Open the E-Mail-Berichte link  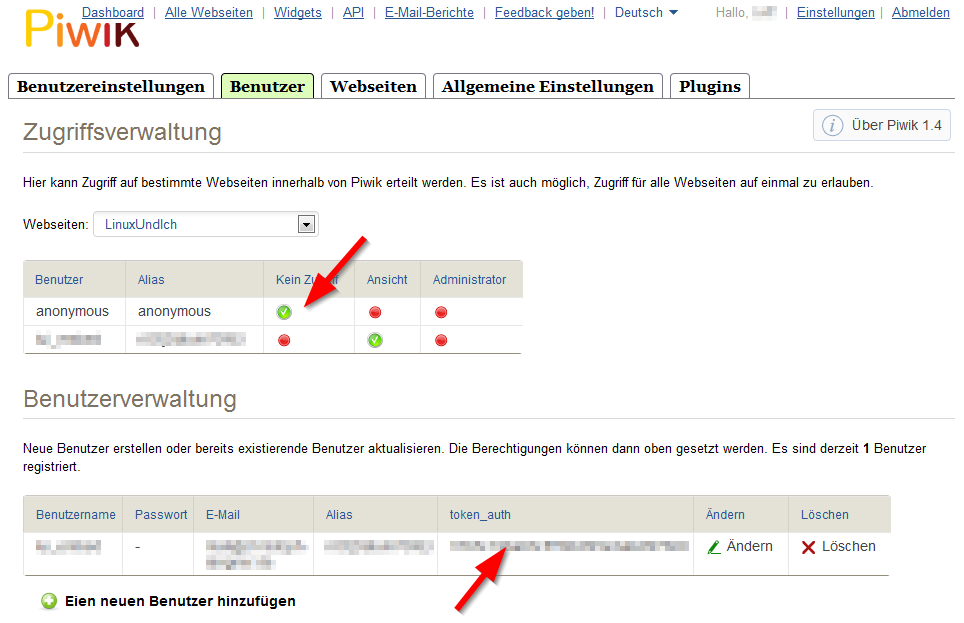coord(429,13)
